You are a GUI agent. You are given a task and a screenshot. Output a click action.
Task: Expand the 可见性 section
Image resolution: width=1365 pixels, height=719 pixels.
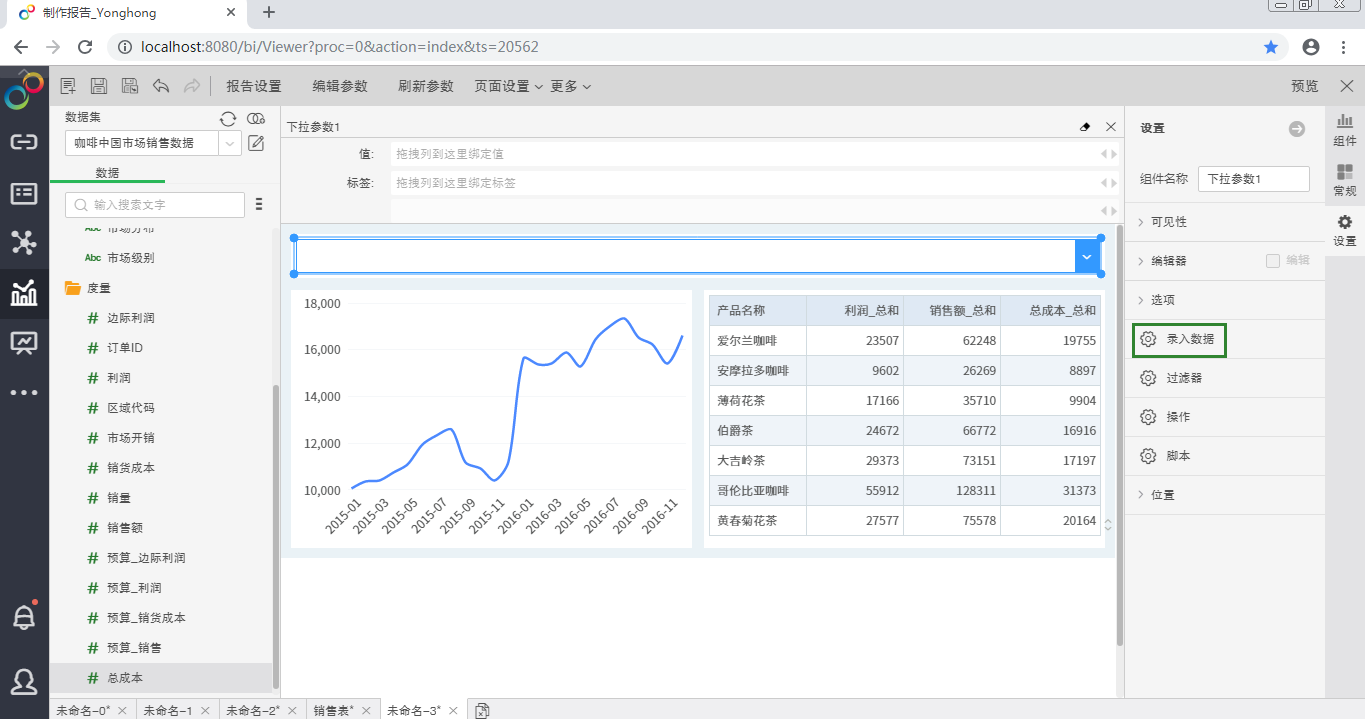point(1168,222)
